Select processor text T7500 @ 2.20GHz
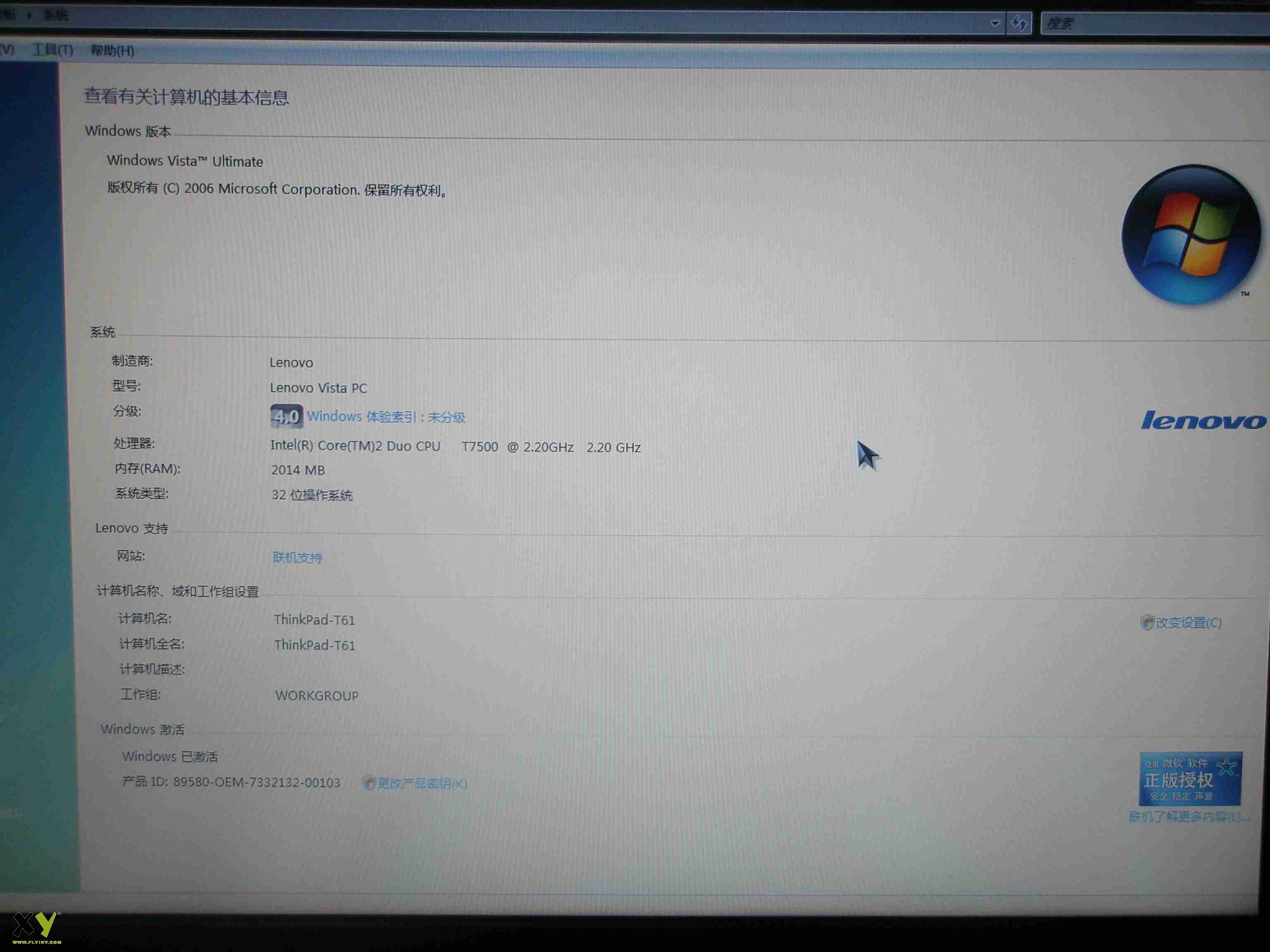The height and width of the screenshot is (952, 1270). click(518, 447)
